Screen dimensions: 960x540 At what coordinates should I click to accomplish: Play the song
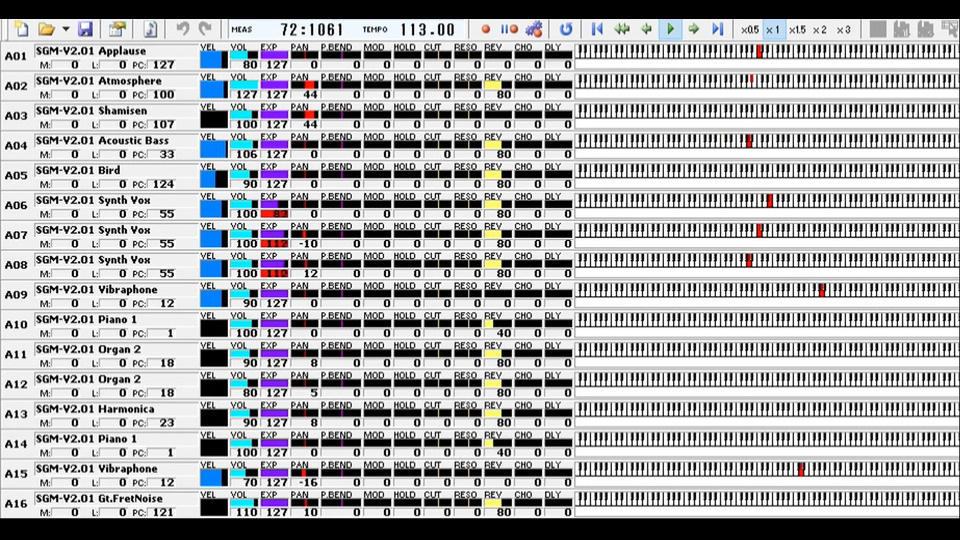tap(670, 29)
